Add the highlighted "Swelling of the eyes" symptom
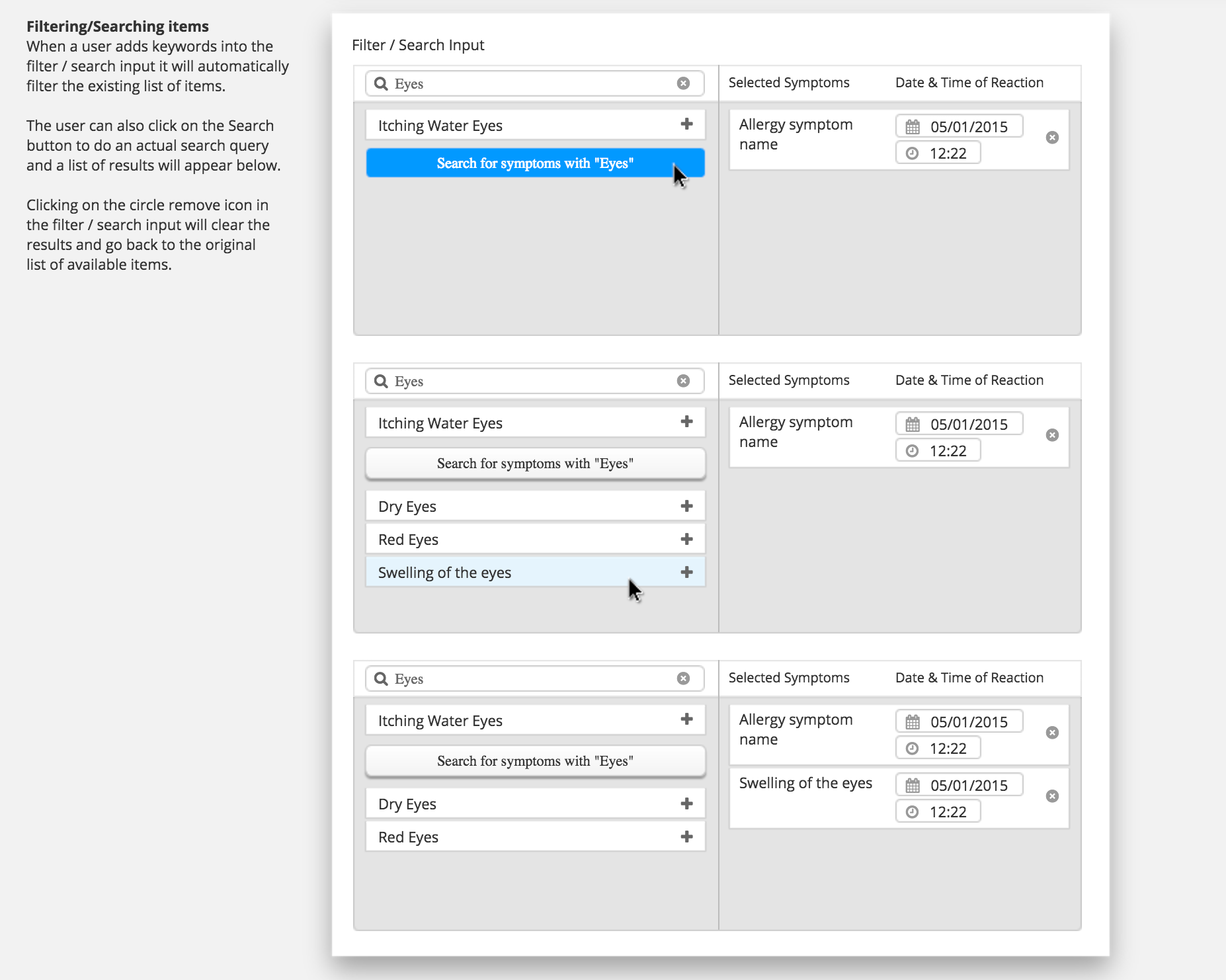1226x980 pixels. pos(686,573)
